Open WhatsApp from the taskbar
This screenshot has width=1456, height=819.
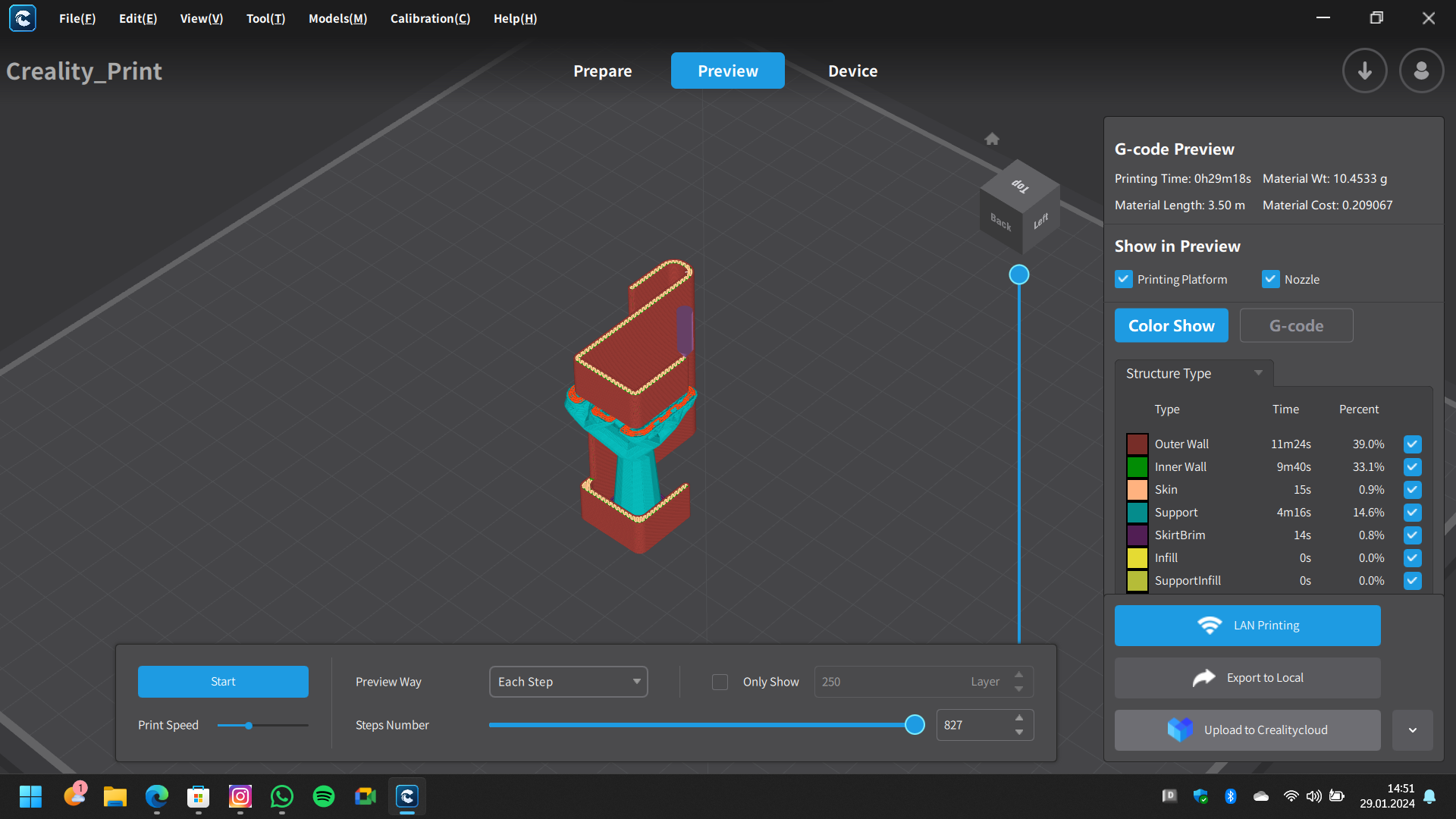(282, 796)
